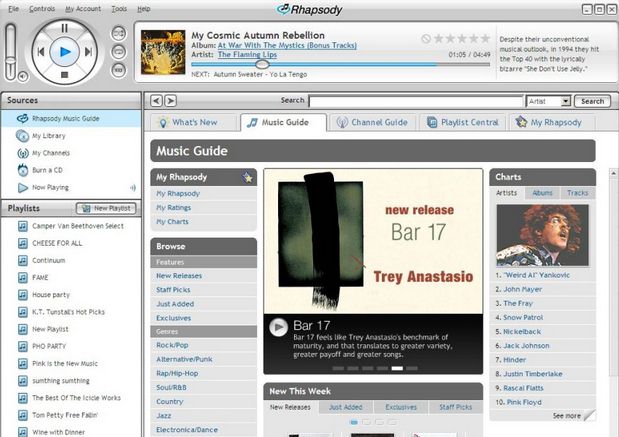
Task: Click the now-playing album cover art
Action: coord(163,53)
